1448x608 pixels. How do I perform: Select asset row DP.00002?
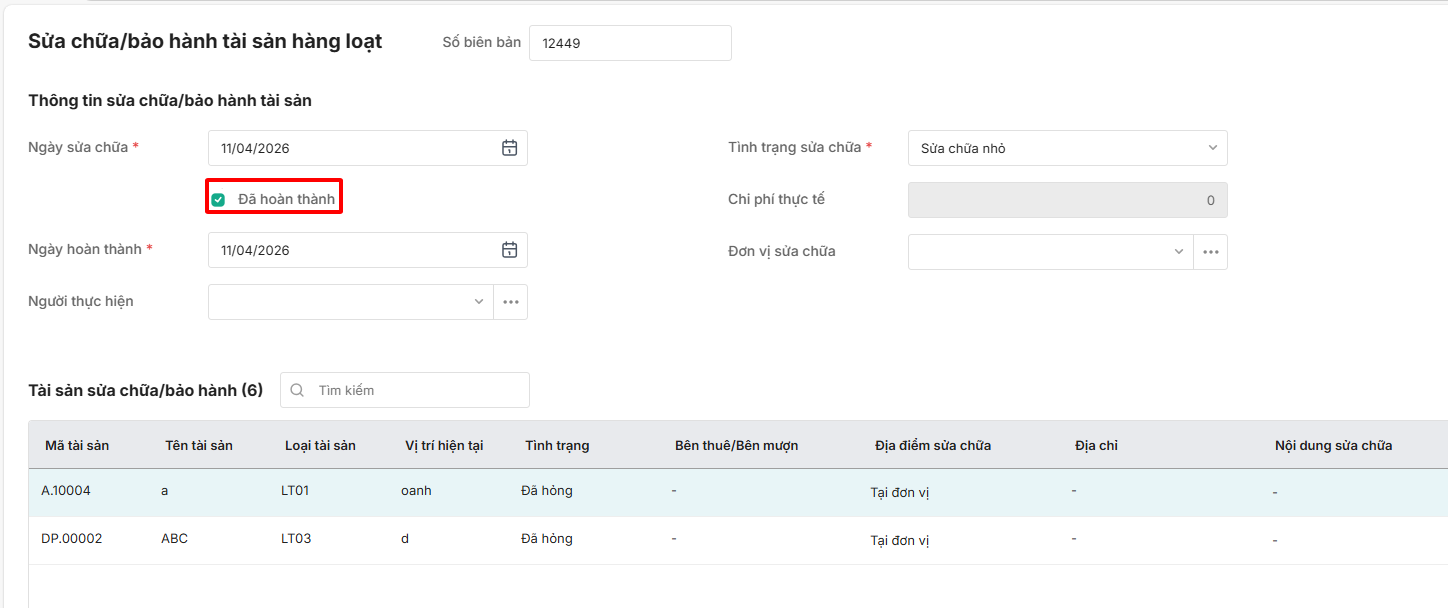(72, 539)
